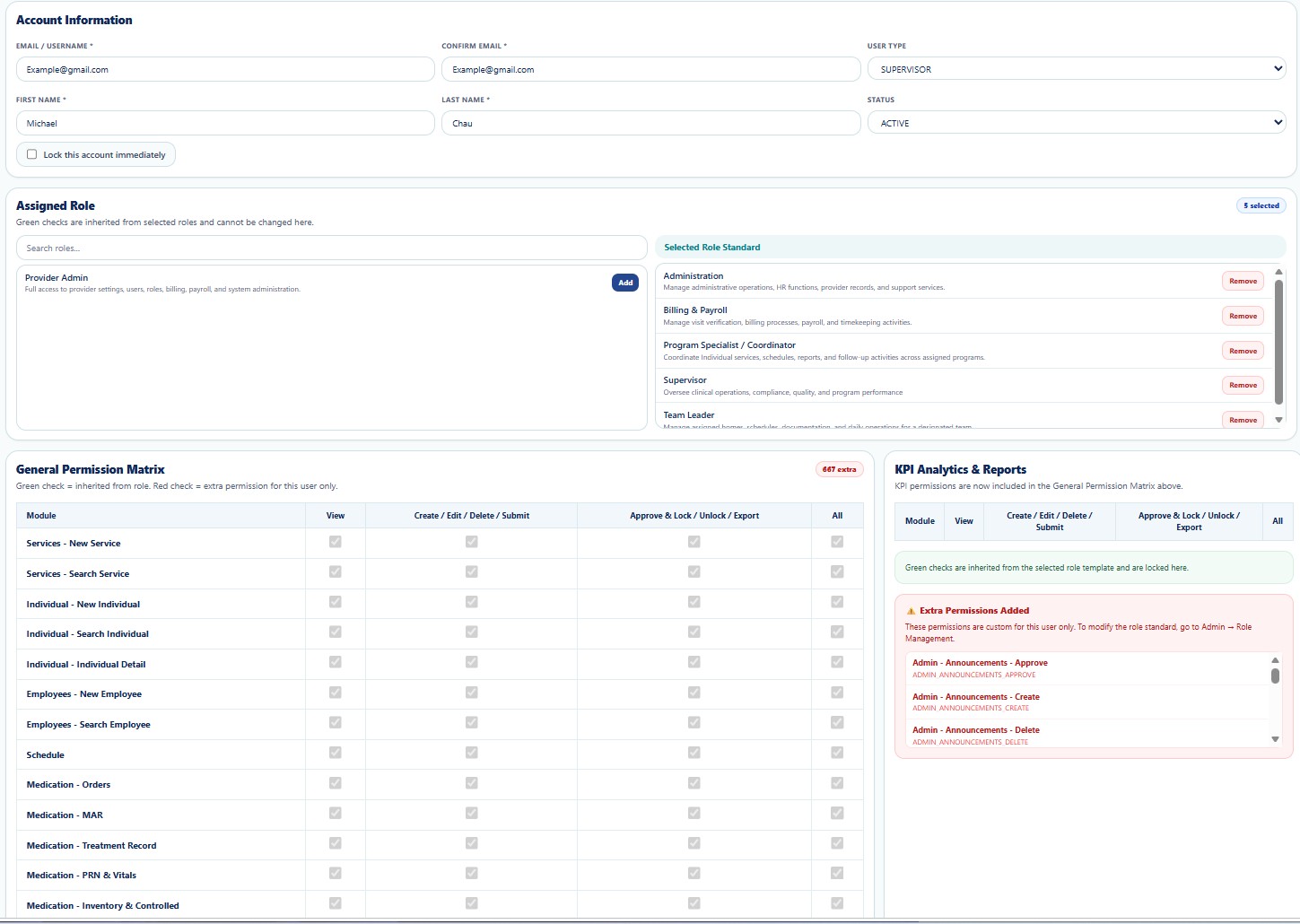Click the warning icon beside Extra Permissions Added
The width and height of the screenshot is (1300, 924).
coord(911,611)
